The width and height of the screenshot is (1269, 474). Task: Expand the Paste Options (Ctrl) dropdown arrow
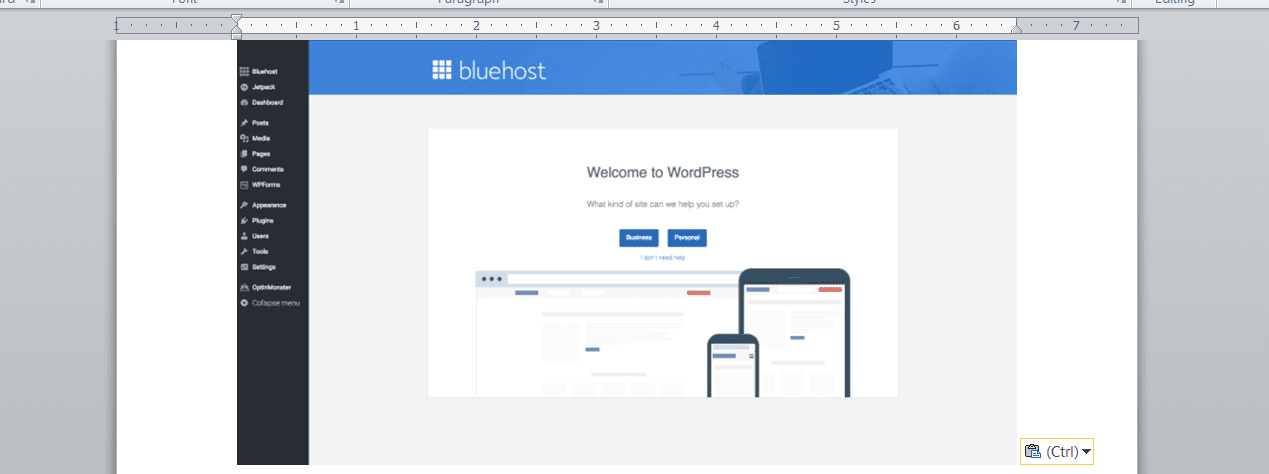1087,453
